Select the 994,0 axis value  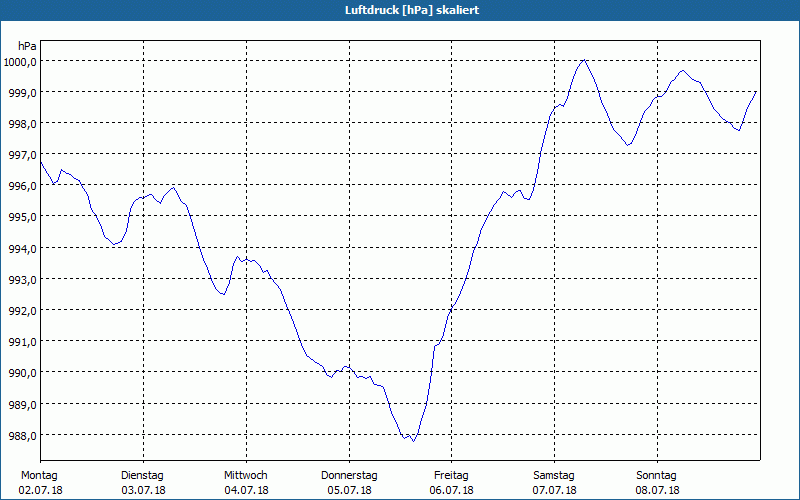click(24, 248)
